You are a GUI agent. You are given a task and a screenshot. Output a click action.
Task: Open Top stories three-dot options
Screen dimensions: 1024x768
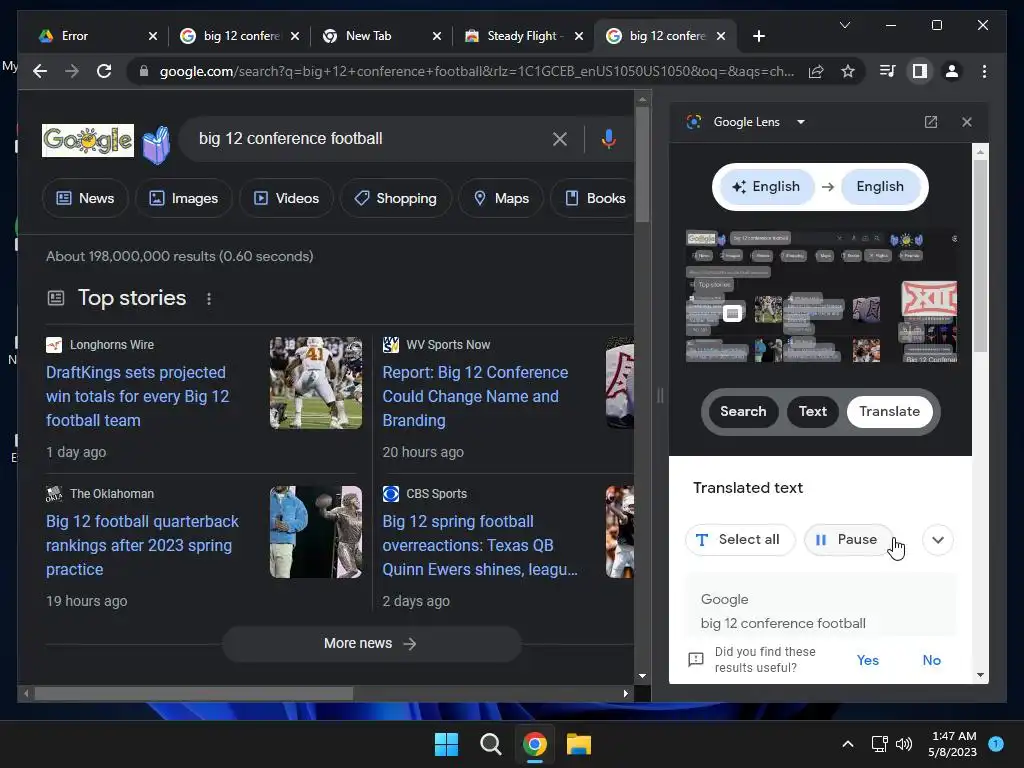click(x=209, y=298)
